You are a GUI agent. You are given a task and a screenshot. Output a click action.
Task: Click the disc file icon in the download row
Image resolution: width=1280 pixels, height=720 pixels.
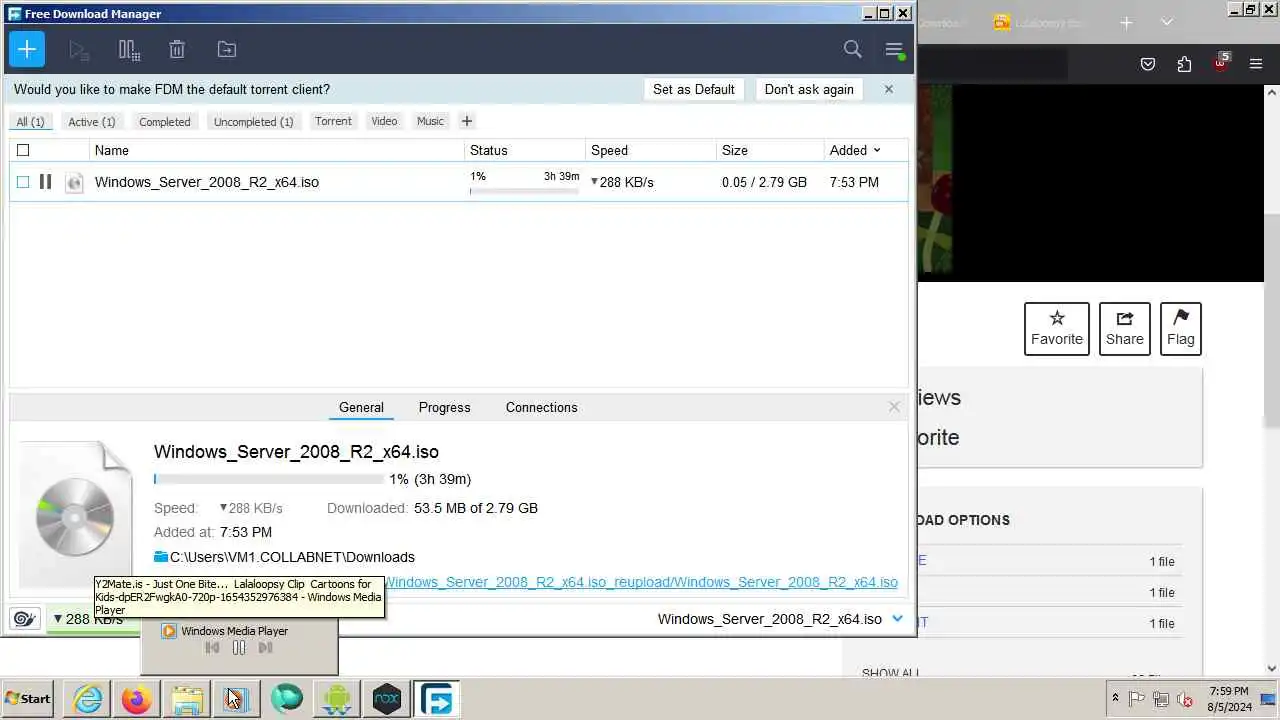pyautogui.click(x=74, y=182)
